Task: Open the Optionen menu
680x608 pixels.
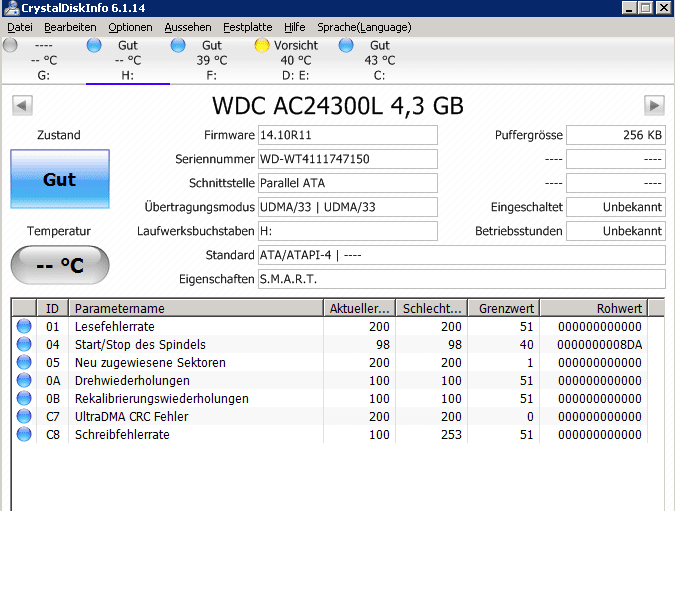Action: pos(130,27)
